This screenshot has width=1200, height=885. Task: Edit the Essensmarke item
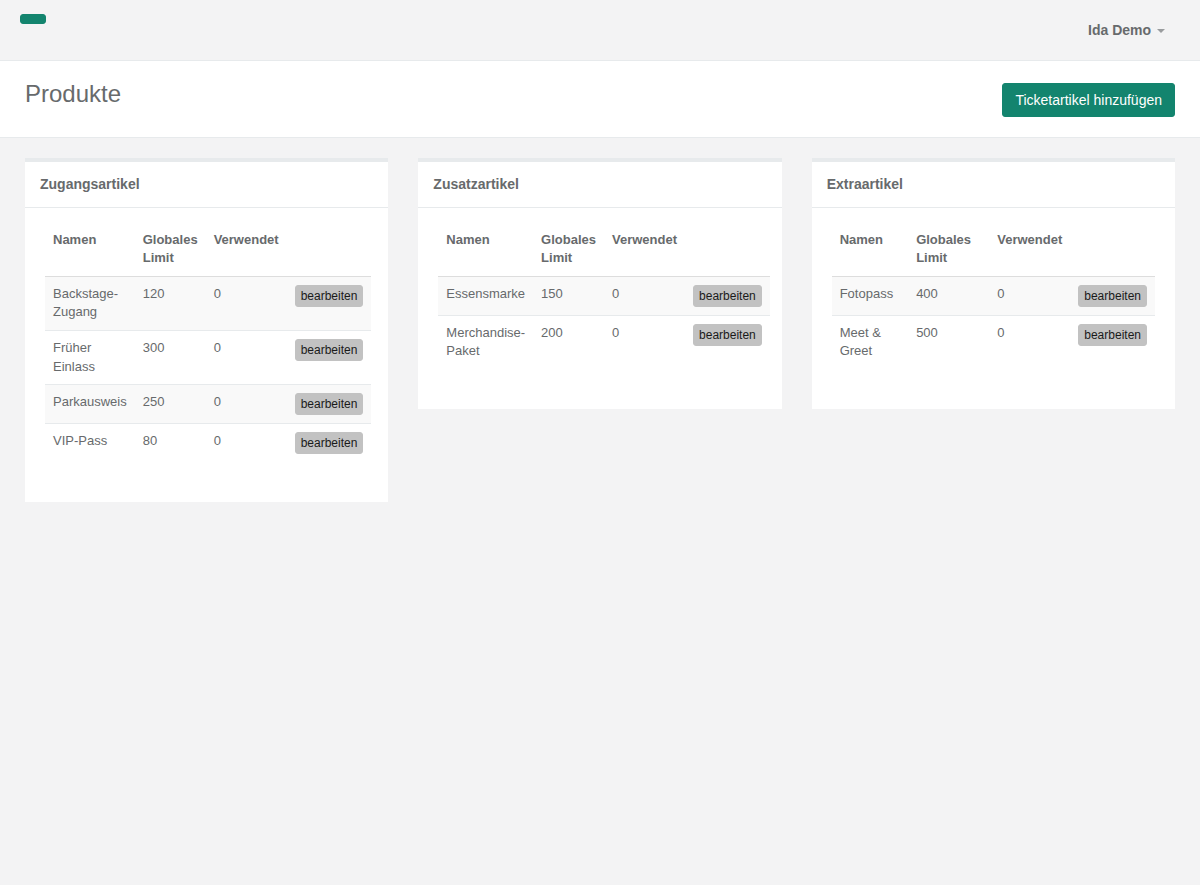(x=727, y=296)
